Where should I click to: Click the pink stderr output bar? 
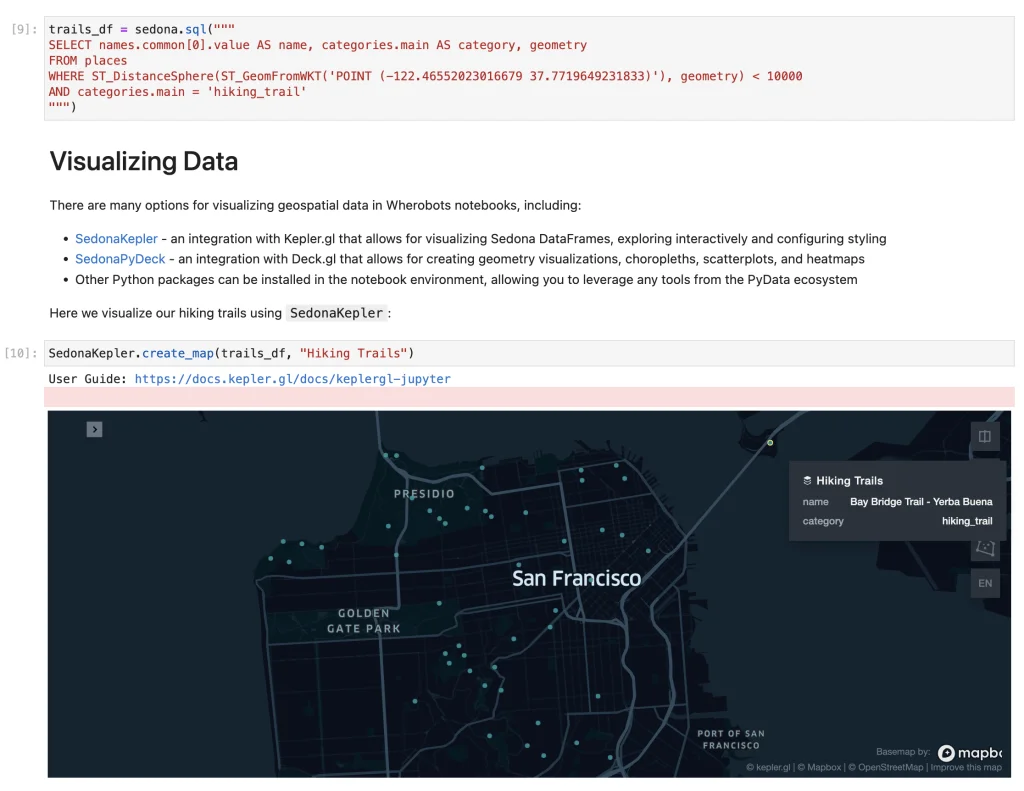click(x=529, y=397)
